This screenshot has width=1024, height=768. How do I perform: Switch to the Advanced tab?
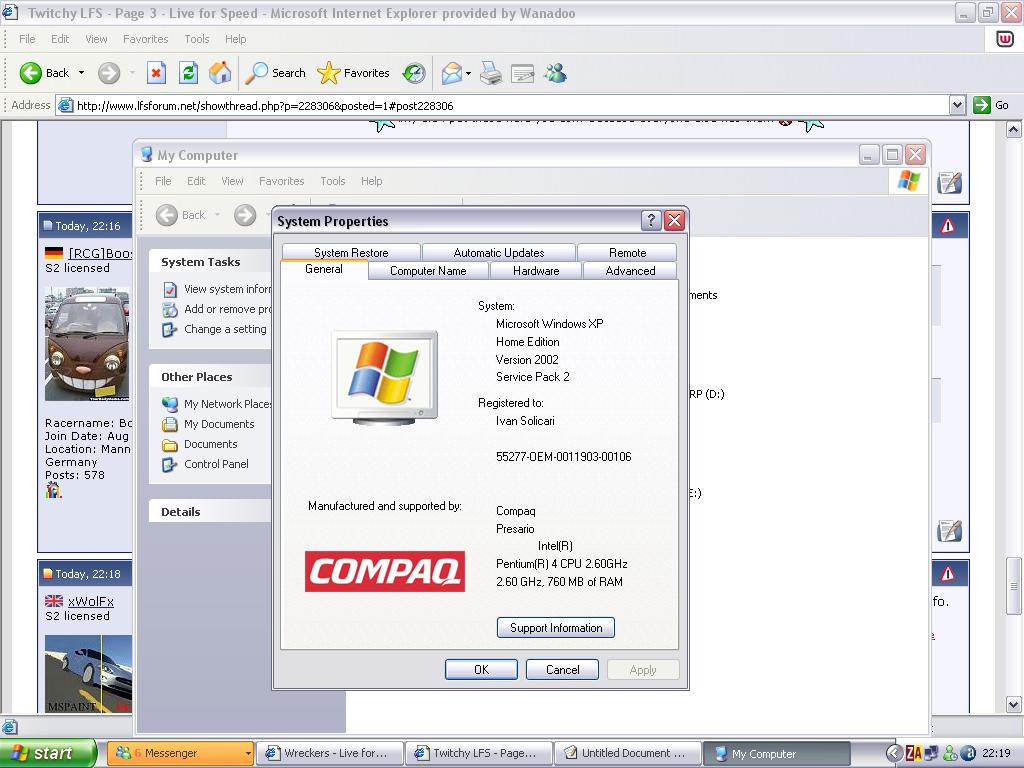tap(630, 270)
